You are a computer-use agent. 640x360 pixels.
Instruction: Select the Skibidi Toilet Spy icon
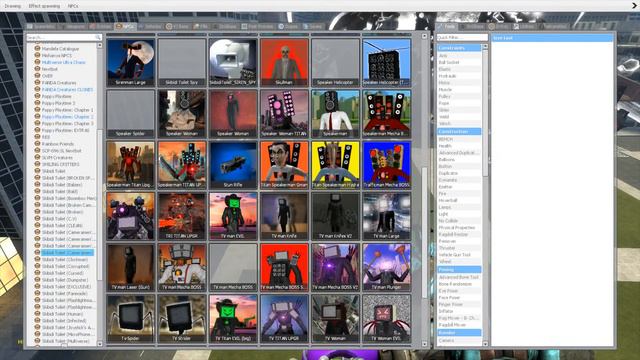(x=182, y=62)
